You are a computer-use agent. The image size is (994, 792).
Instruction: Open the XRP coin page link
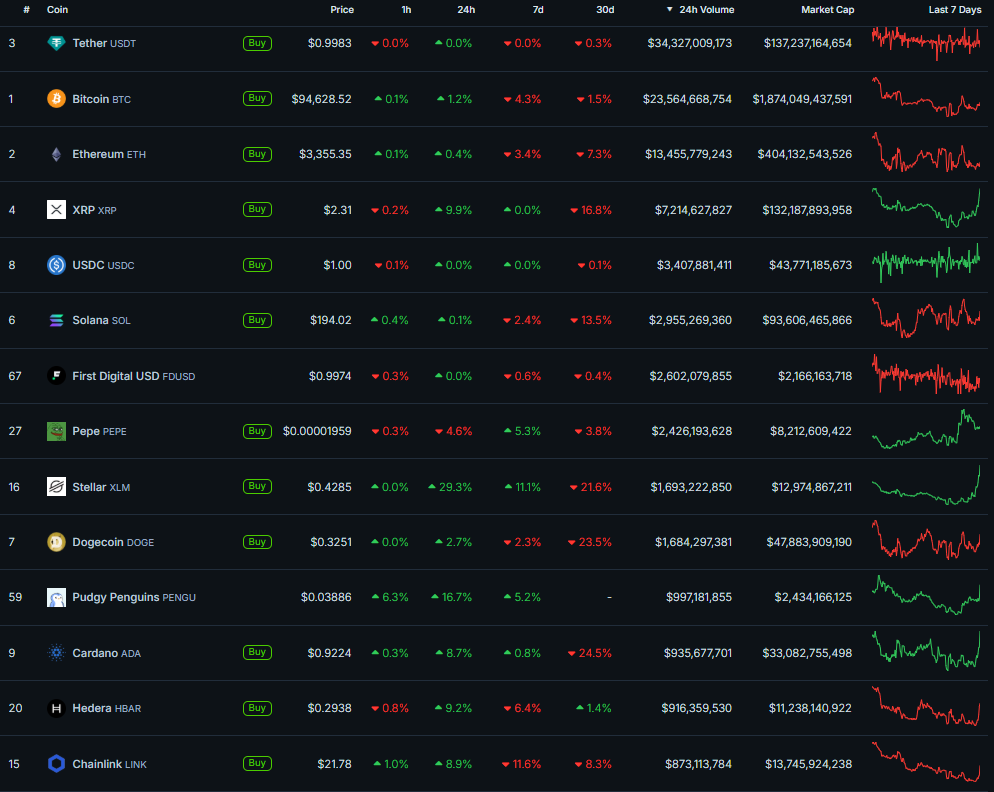[94, 210]
